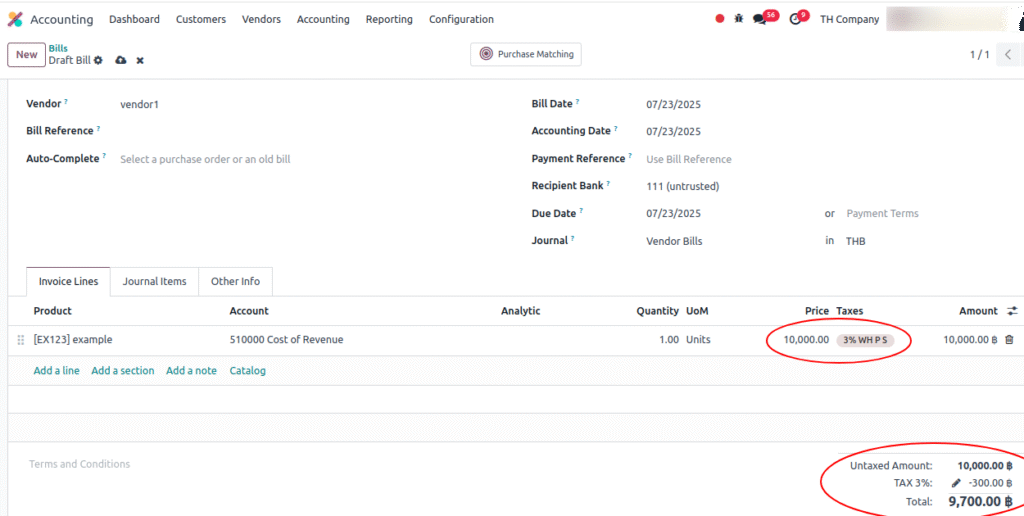The width and height of the screenshot is (1024, 516).
Task: Click the Bill Date help question mark
Action: click(x=577, y=101)
